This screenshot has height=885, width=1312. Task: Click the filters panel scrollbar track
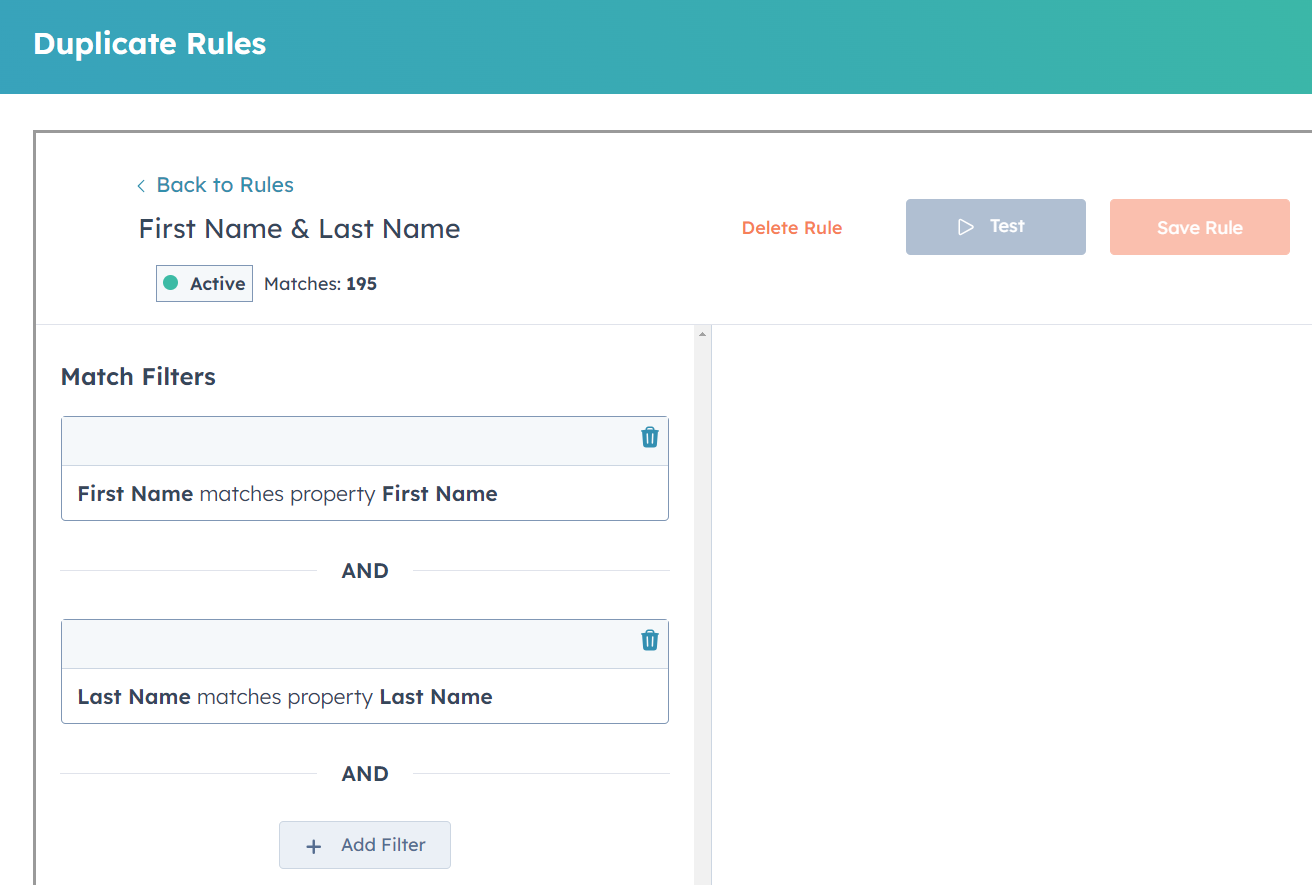[702, 600]
